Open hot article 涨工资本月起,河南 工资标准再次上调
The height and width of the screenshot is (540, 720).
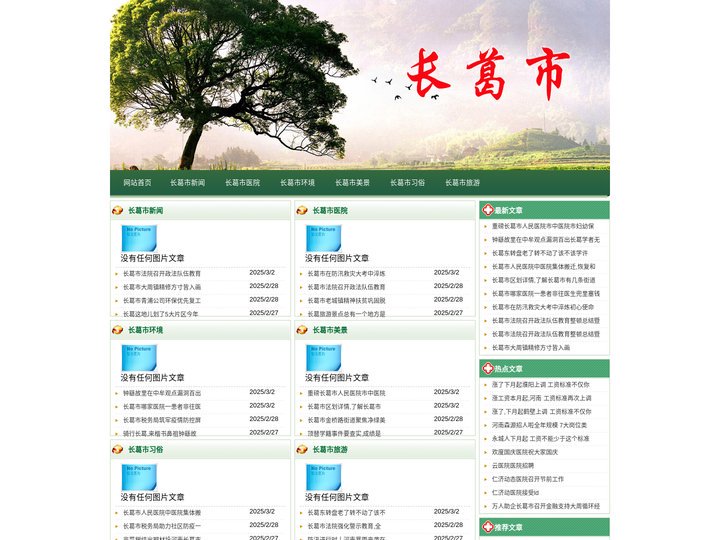tap(541, 398)
